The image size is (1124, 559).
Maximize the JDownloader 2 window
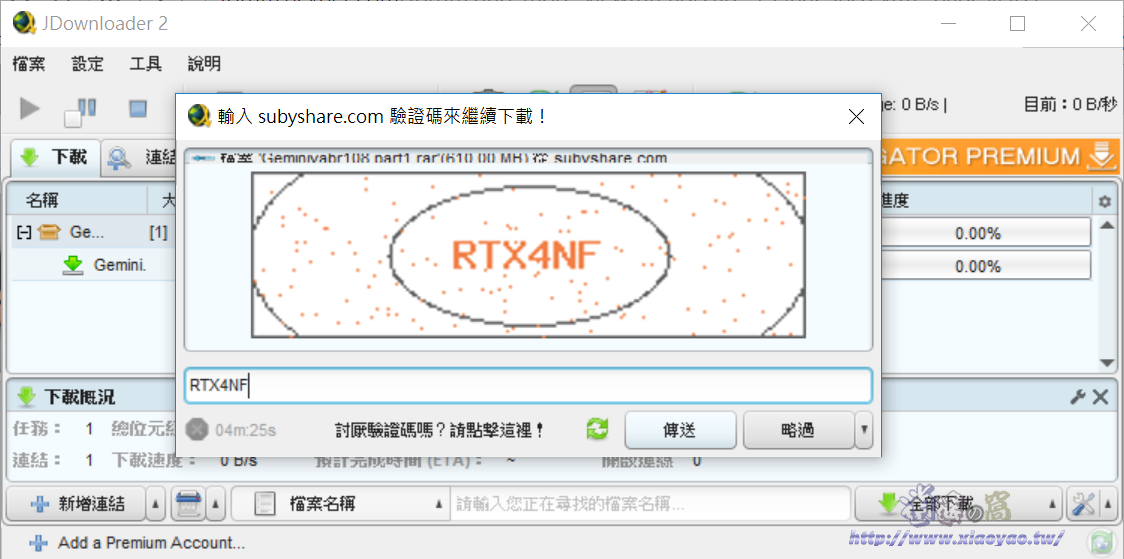(1017, 24)
